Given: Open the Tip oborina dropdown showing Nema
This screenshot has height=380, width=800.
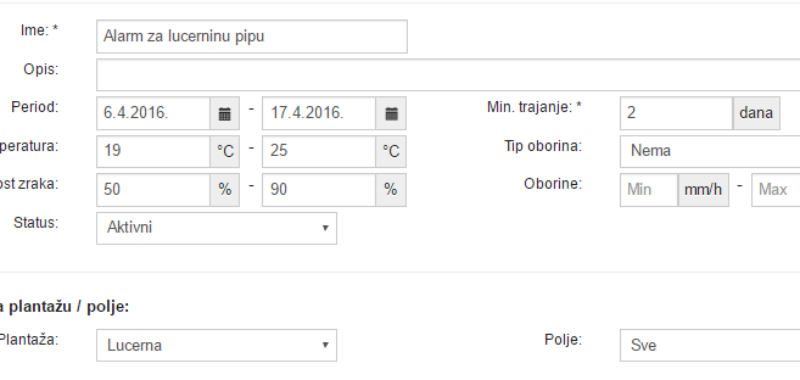Looking at the screenshot, I should [710, 151].
